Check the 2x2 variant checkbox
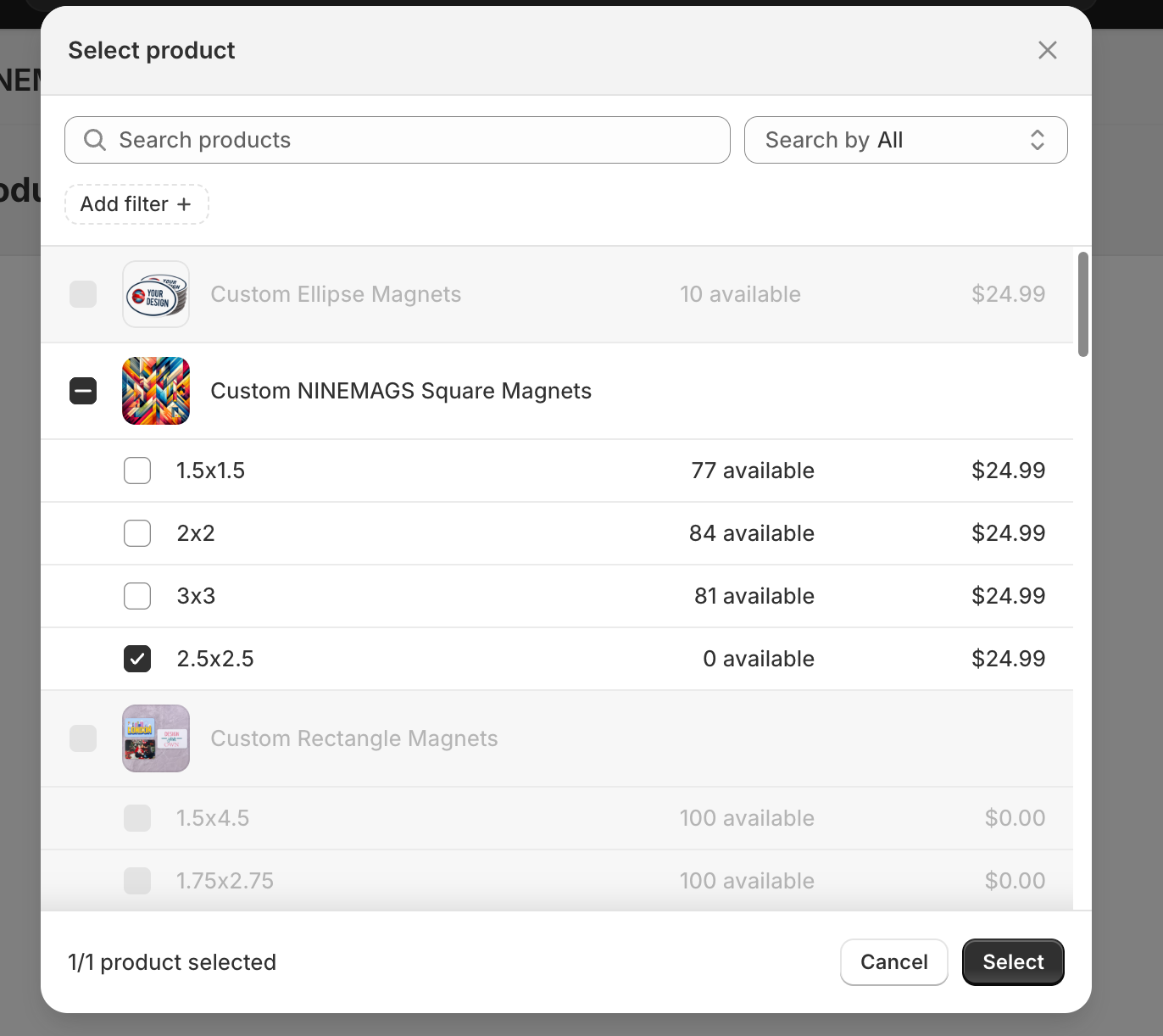 click(x=137, y=533)
